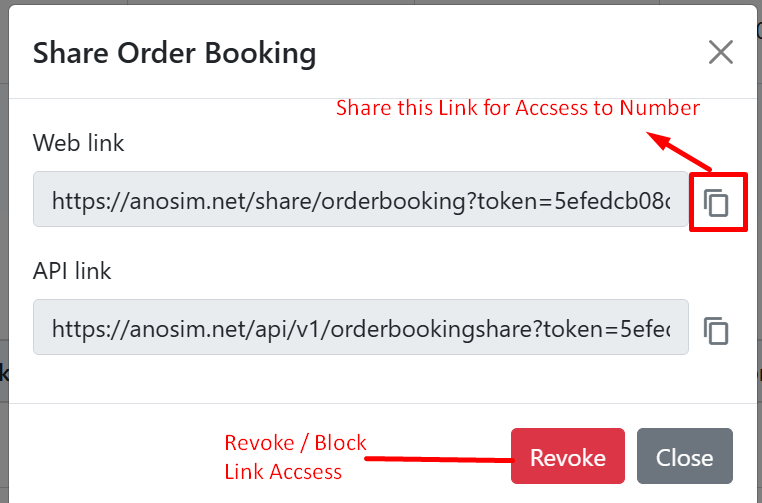Click the "Share Order Booking" title
This screenshot has width=762, height=503.
(174, 53)
